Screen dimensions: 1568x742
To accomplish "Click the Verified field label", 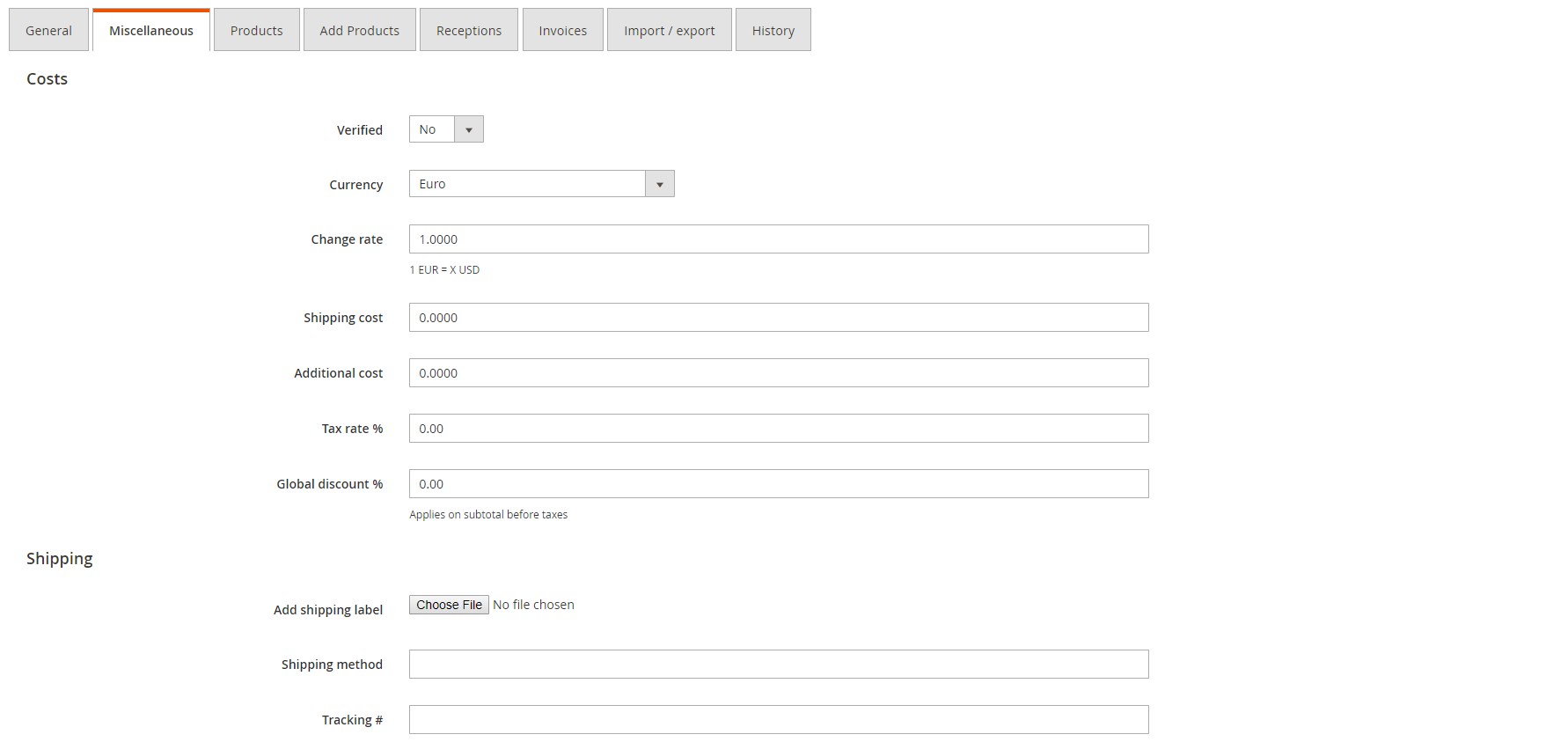I will click(x=360, y=130).
